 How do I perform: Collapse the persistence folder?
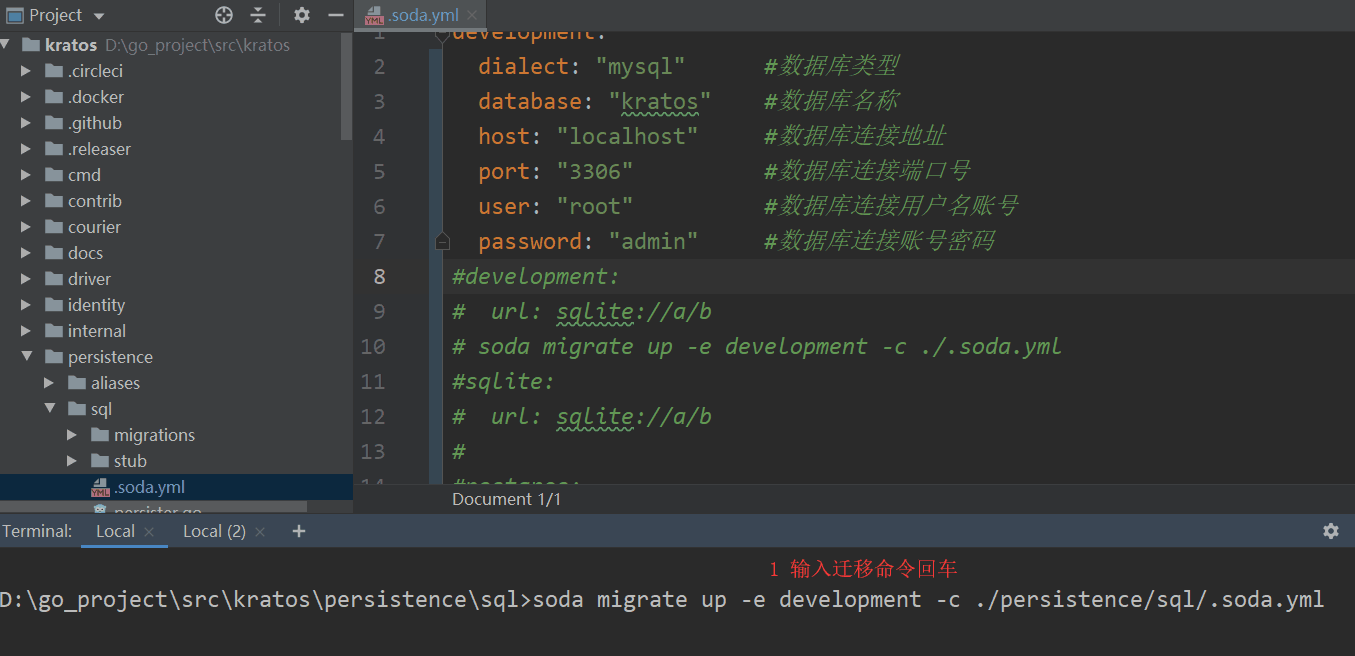(x=26, y=357)
